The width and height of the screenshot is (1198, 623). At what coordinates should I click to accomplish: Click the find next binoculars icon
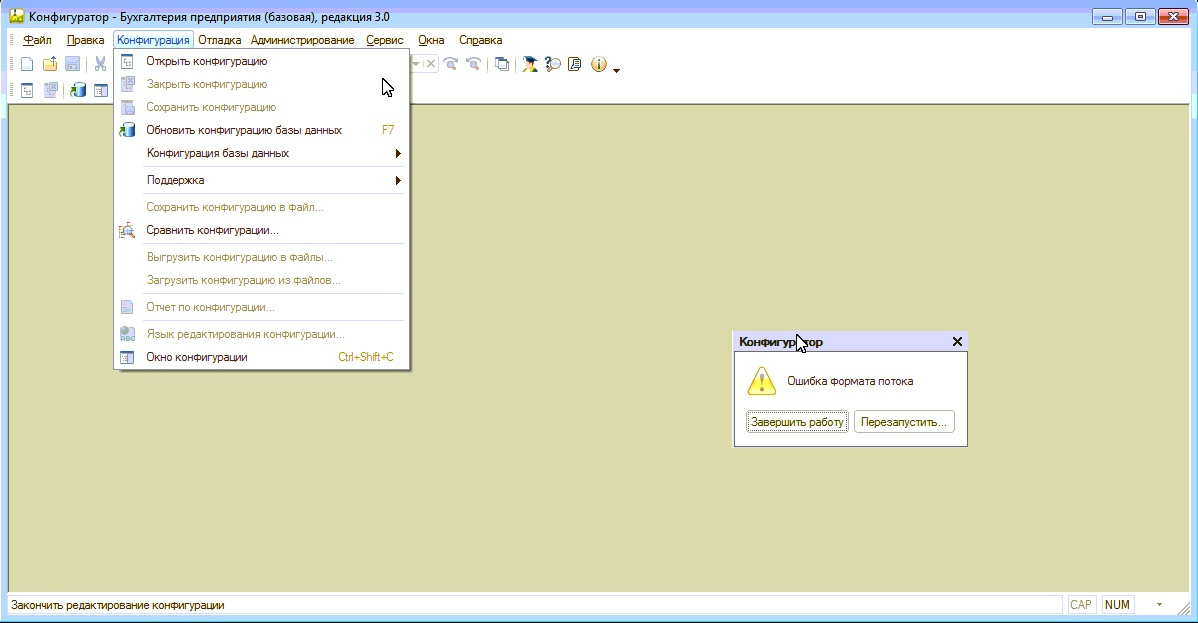pos(451,64)
